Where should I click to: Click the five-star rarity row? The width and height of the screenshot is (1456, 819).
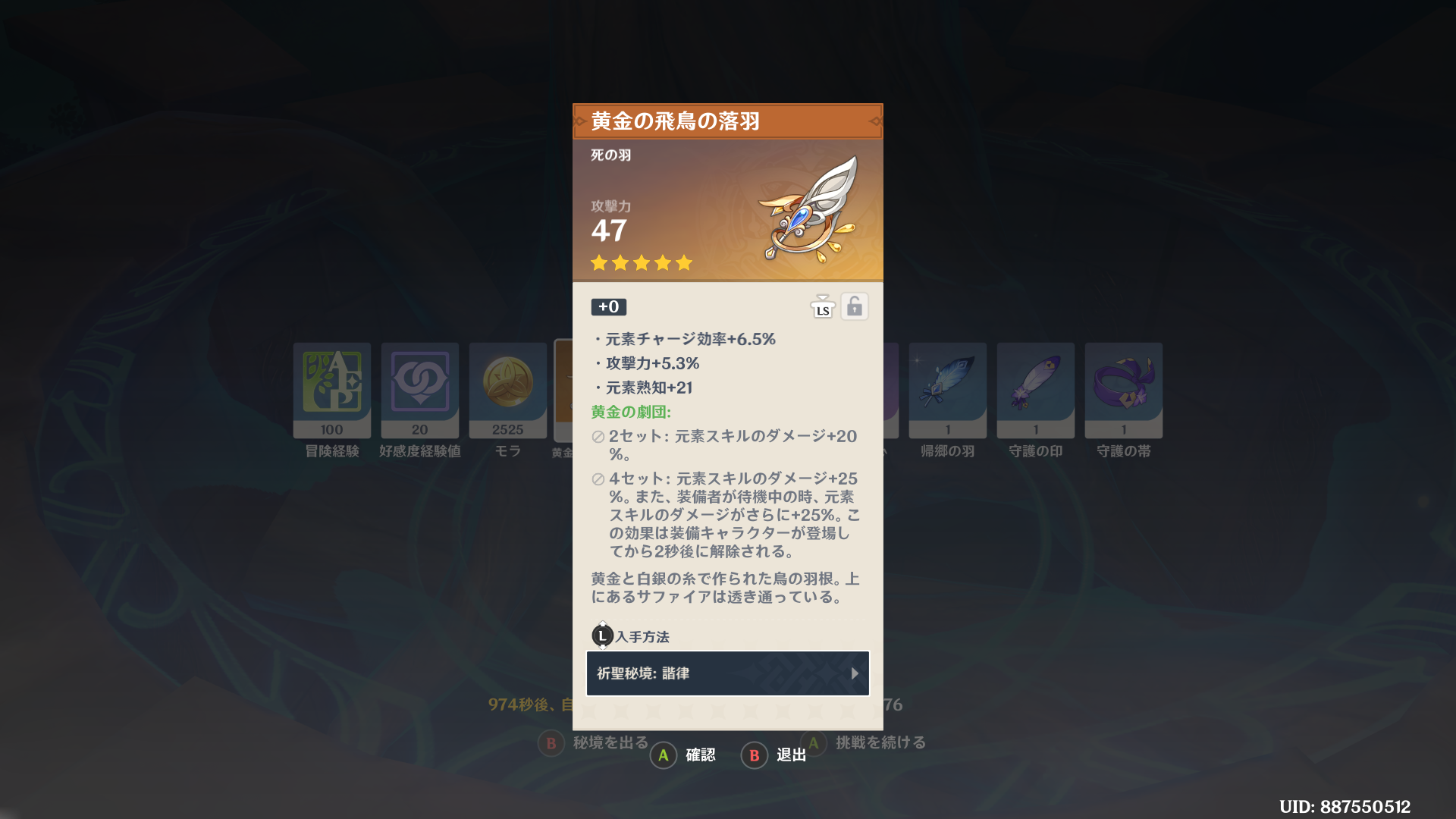coord(642,263)
